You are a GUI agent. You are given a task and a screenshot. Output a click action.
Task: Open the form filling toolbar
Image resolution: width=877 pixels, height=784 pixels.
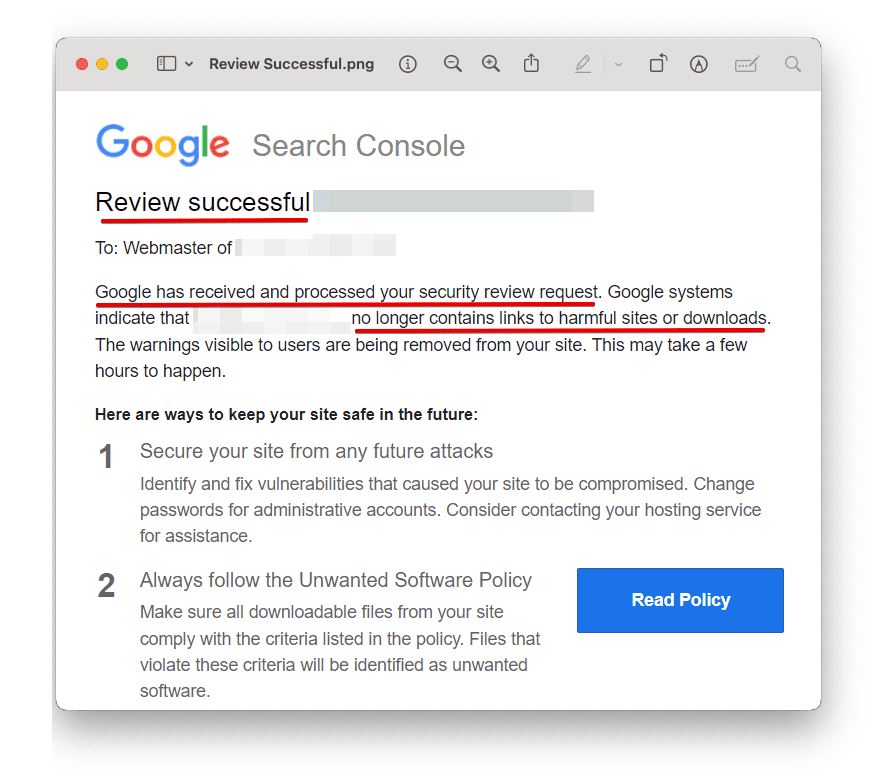(x=746, y=64)
